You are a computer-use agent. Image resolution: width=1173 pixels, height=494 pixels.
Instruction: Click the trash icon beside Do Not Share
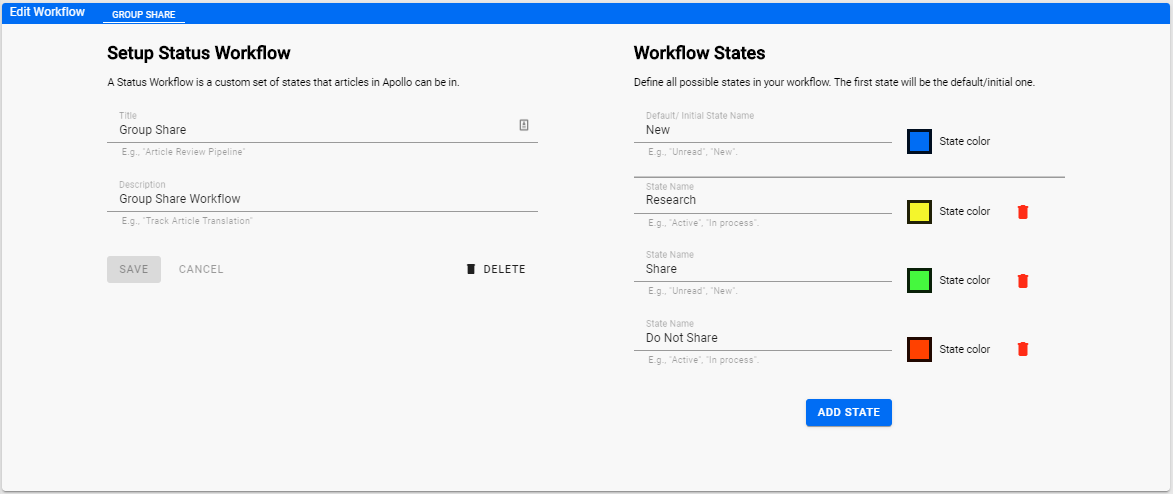(x=1023, y=349)
